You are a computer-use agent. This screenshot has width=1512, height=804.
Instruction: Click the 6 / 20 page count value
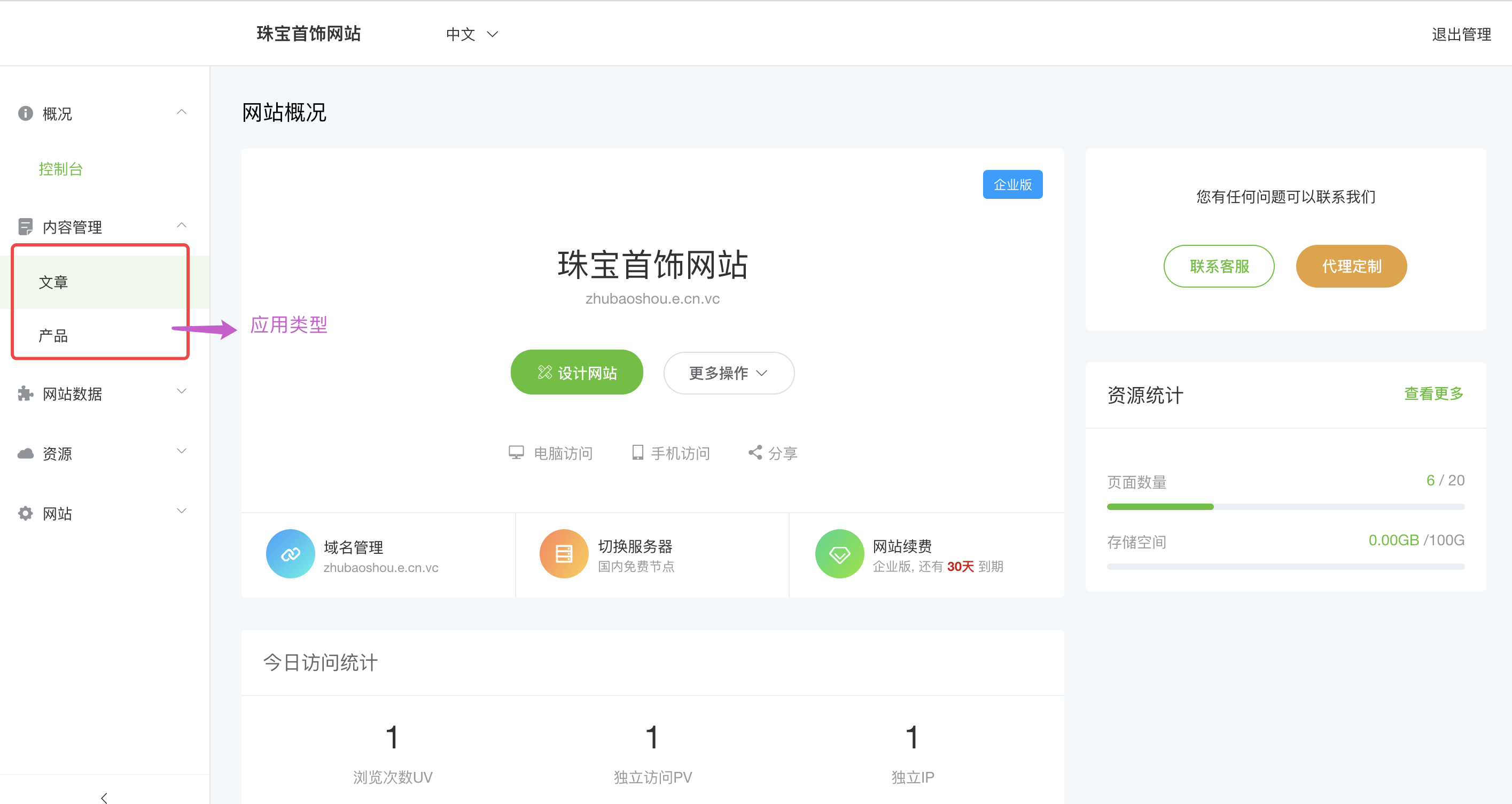[x=1445, y=481]
